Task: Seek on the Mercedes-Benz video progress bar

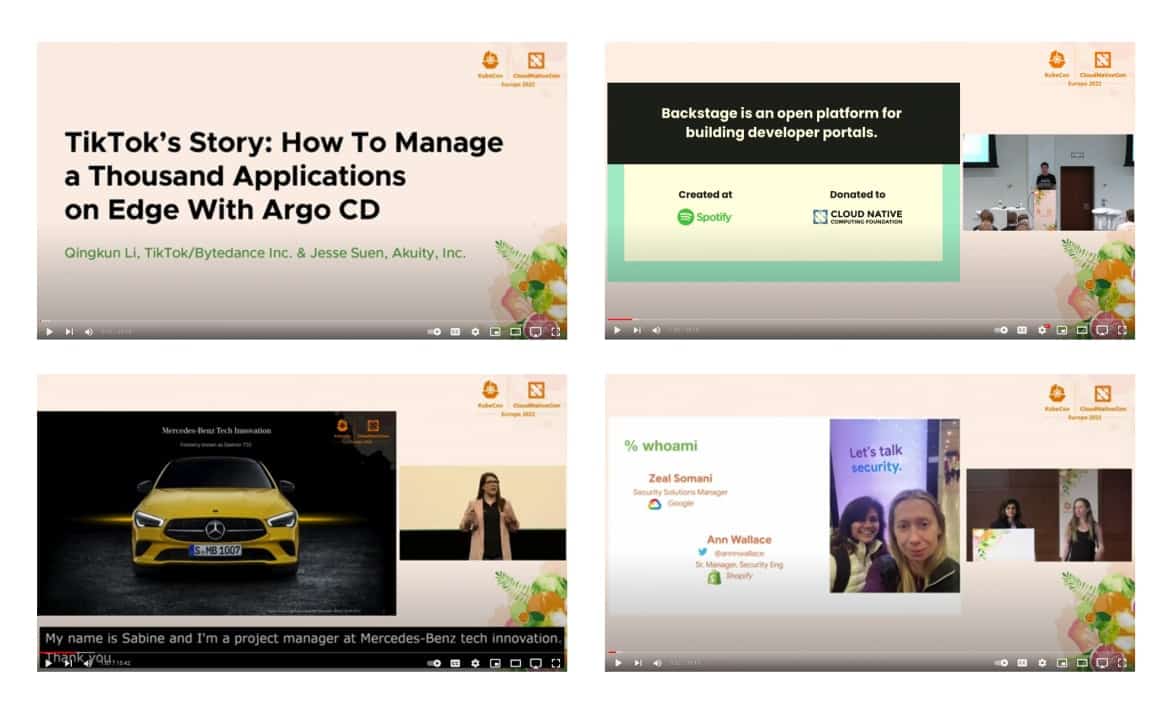Action: click(302, 653)
